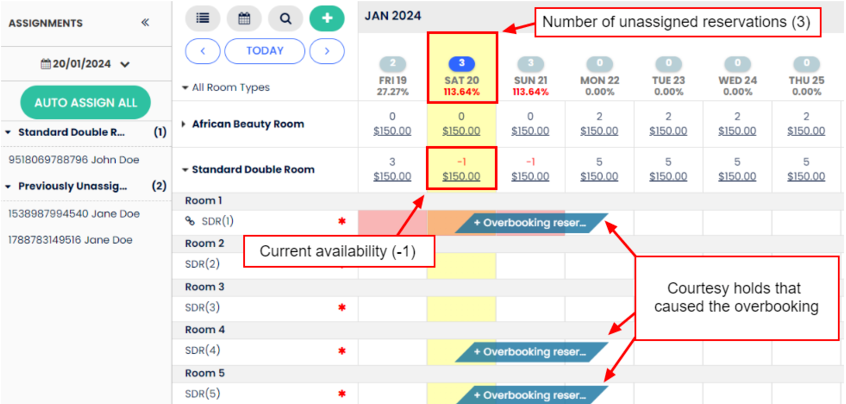This screenshot has height=404, width=846.
Task: Click the green plus add button
Action: (x=326, y=18)
